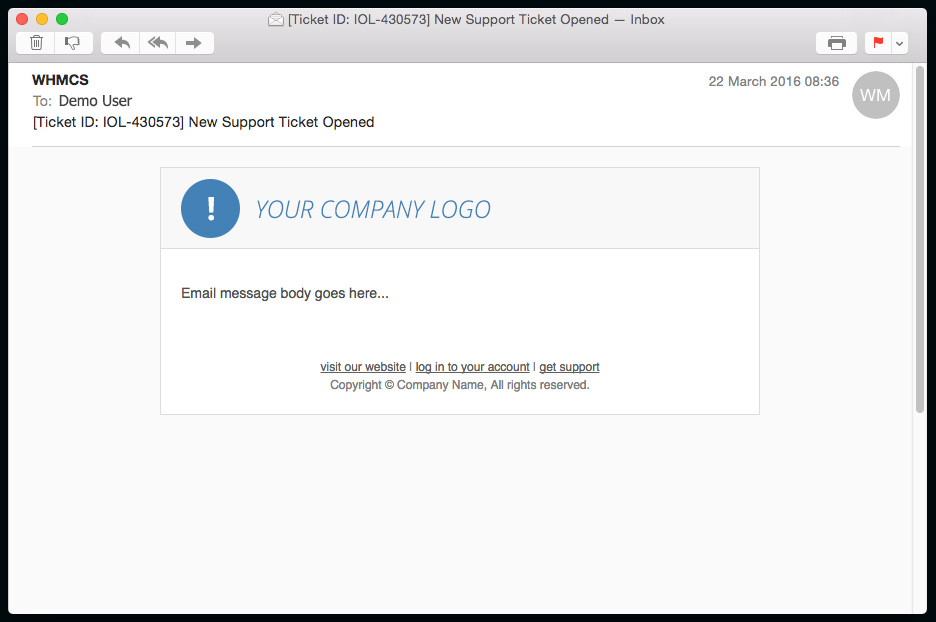Click the copyright Company Name line
Image resolution: width=936 pixels, height=622 pixels.
pos(460,385)
